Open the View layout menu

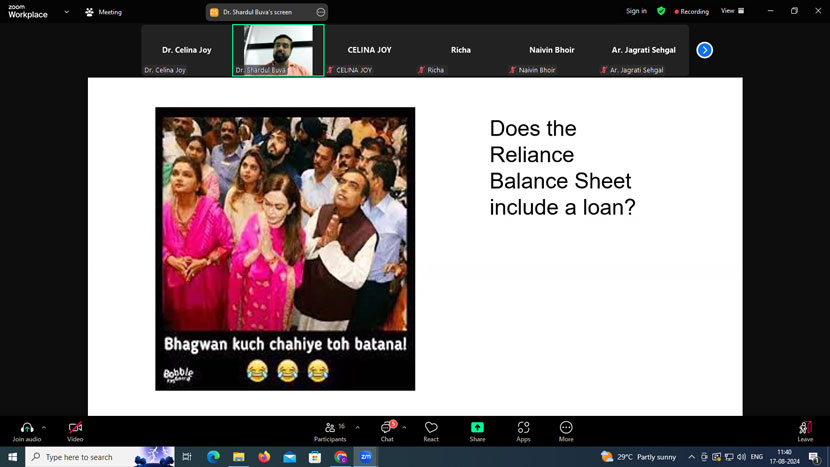(730, 11)
